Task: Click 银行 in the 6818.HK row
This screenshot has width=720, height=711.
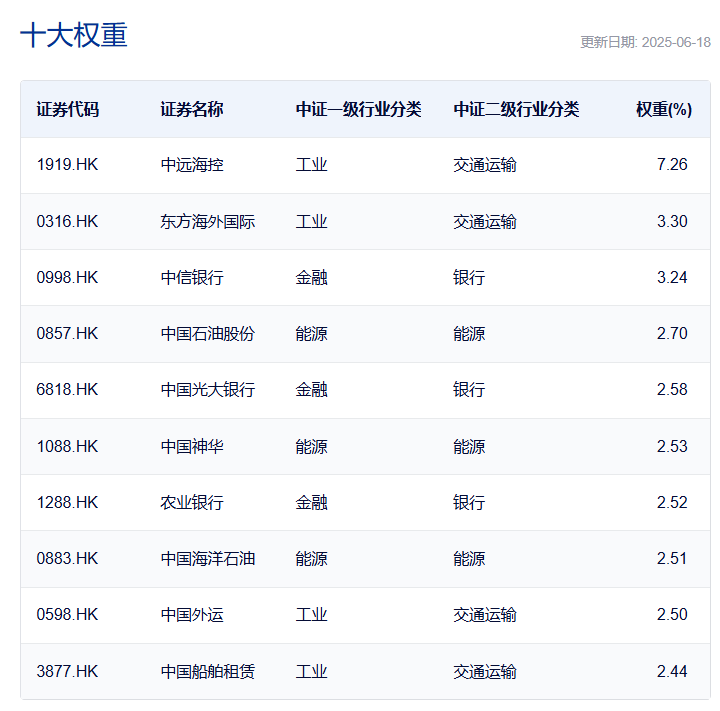Action: tap(469, 390)
